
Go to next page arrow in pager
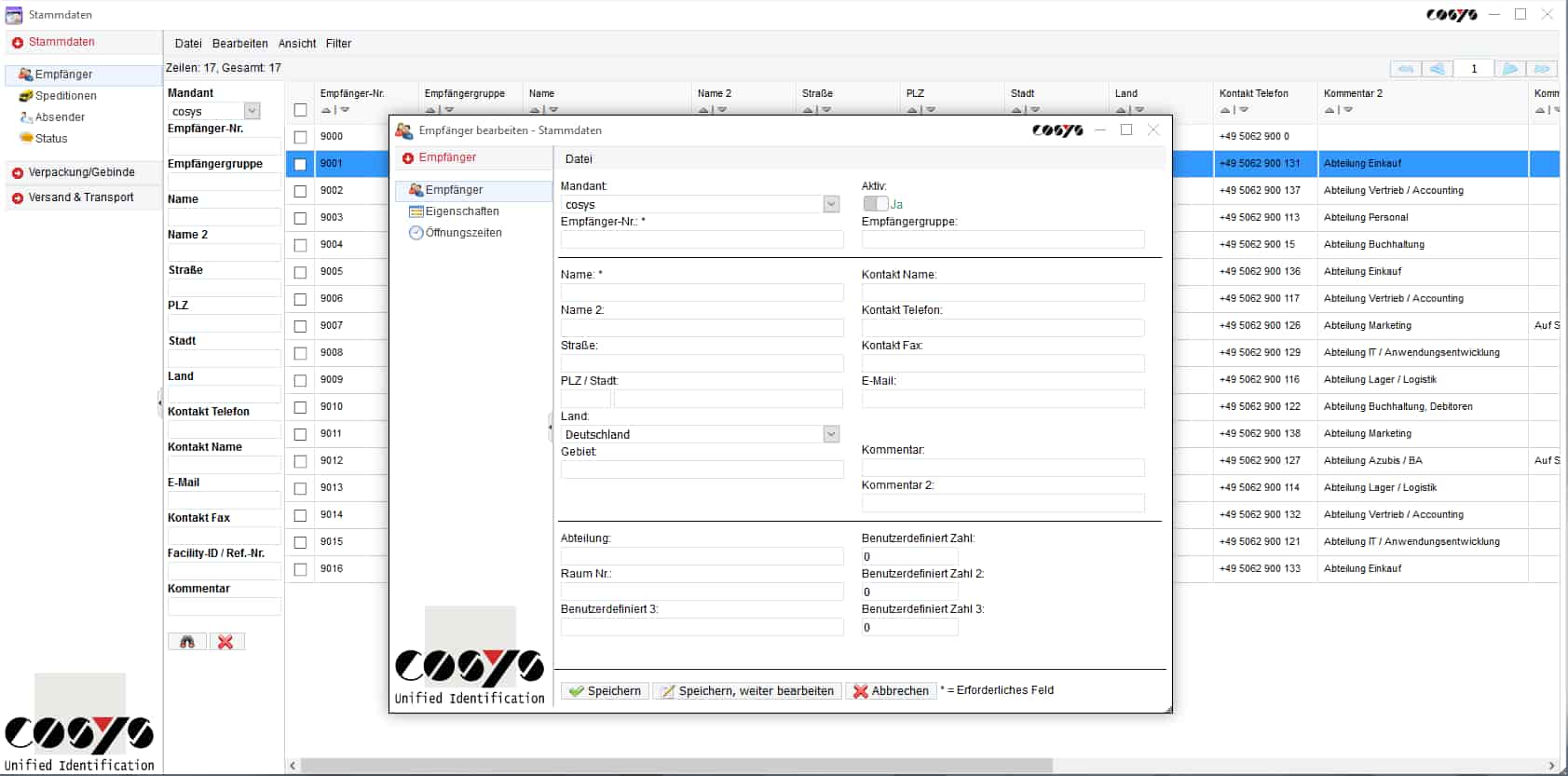[1510, 69]
